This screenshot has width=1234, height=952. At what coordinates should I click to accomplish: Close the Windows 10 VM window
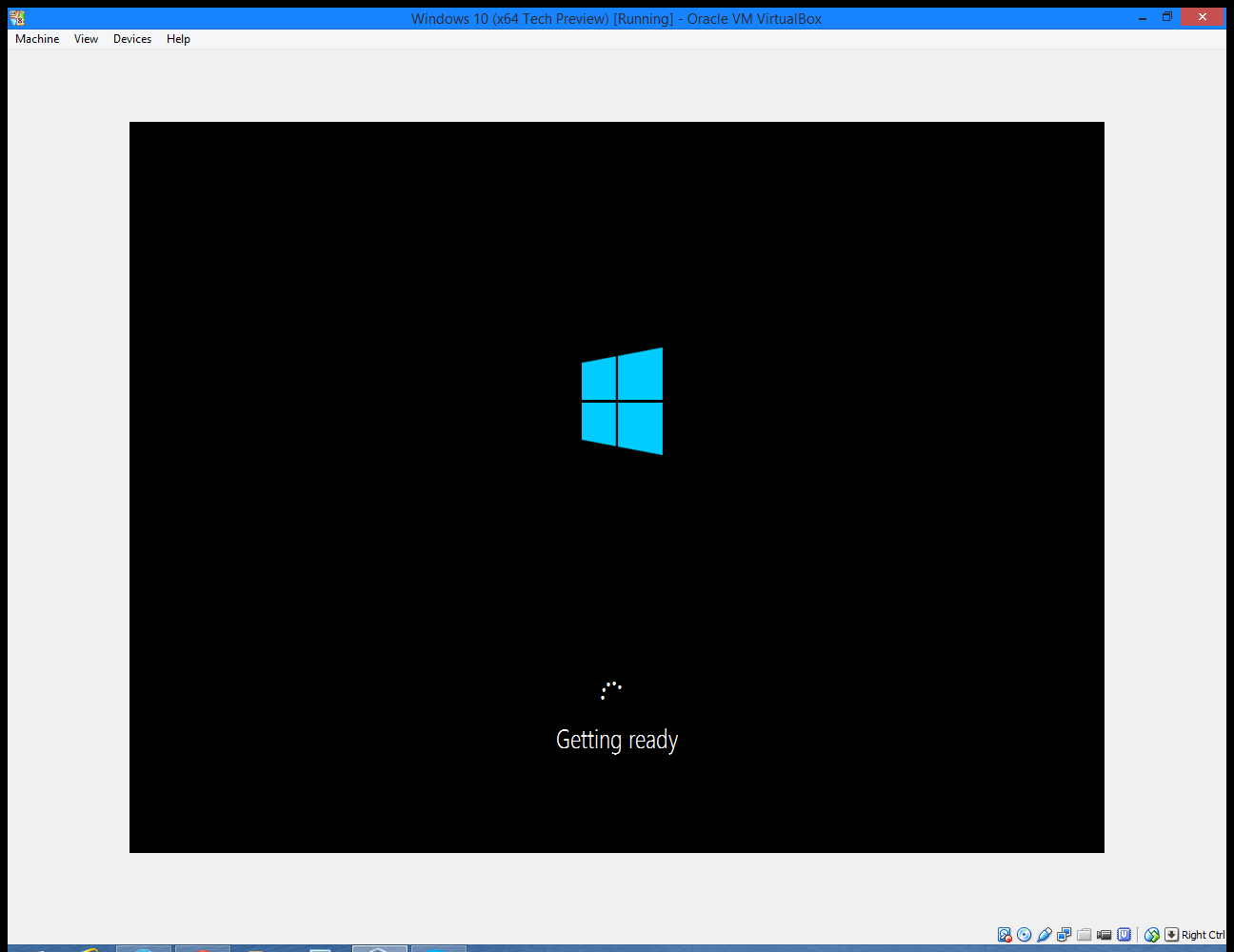1203,17
